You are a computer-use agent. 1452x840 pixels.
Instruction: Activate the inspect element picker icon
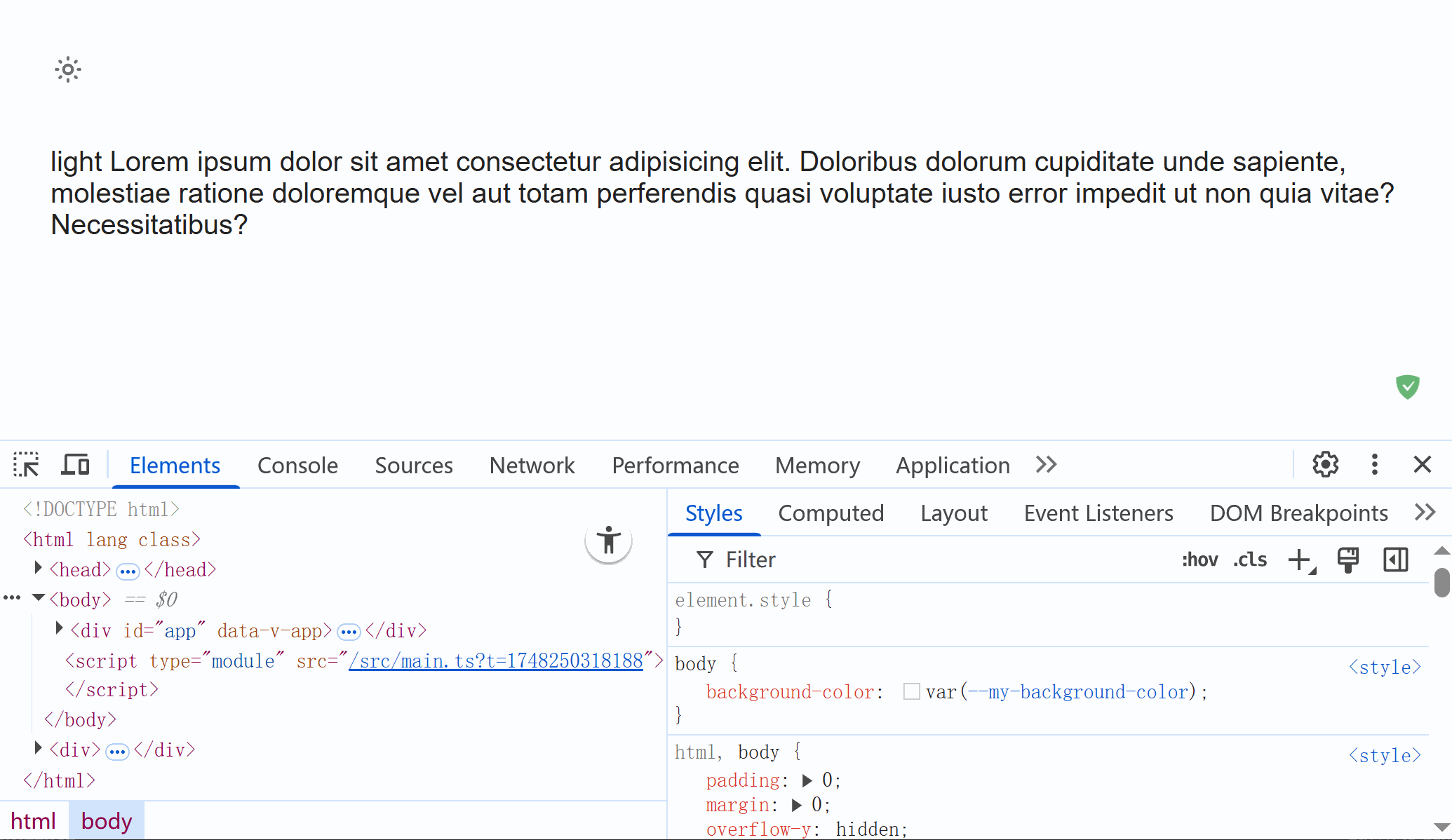pyautogui.click(x=27, y=464)
